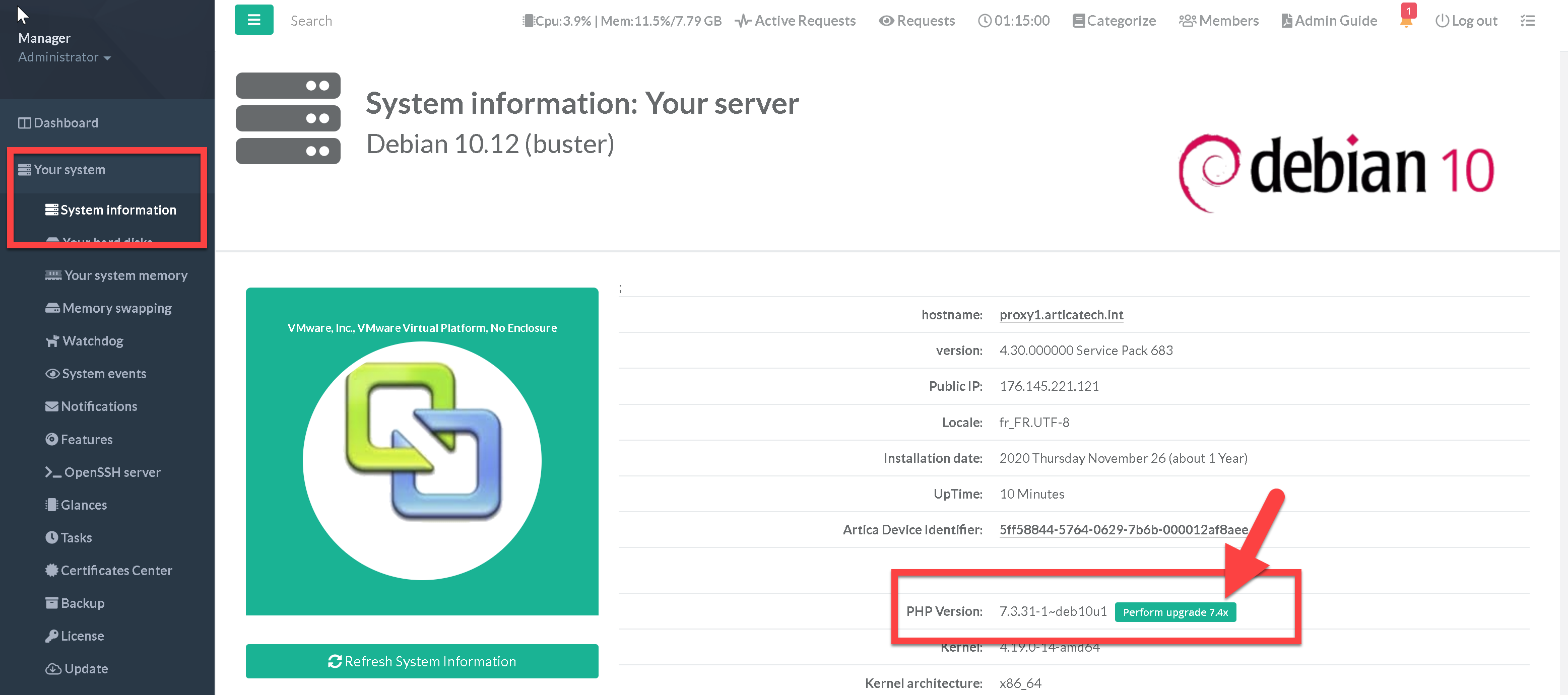This screenshot has height=695, width=1568.
Task: Click the Log out power icon
Action: pyautogui.click(x=1466, y=21)
